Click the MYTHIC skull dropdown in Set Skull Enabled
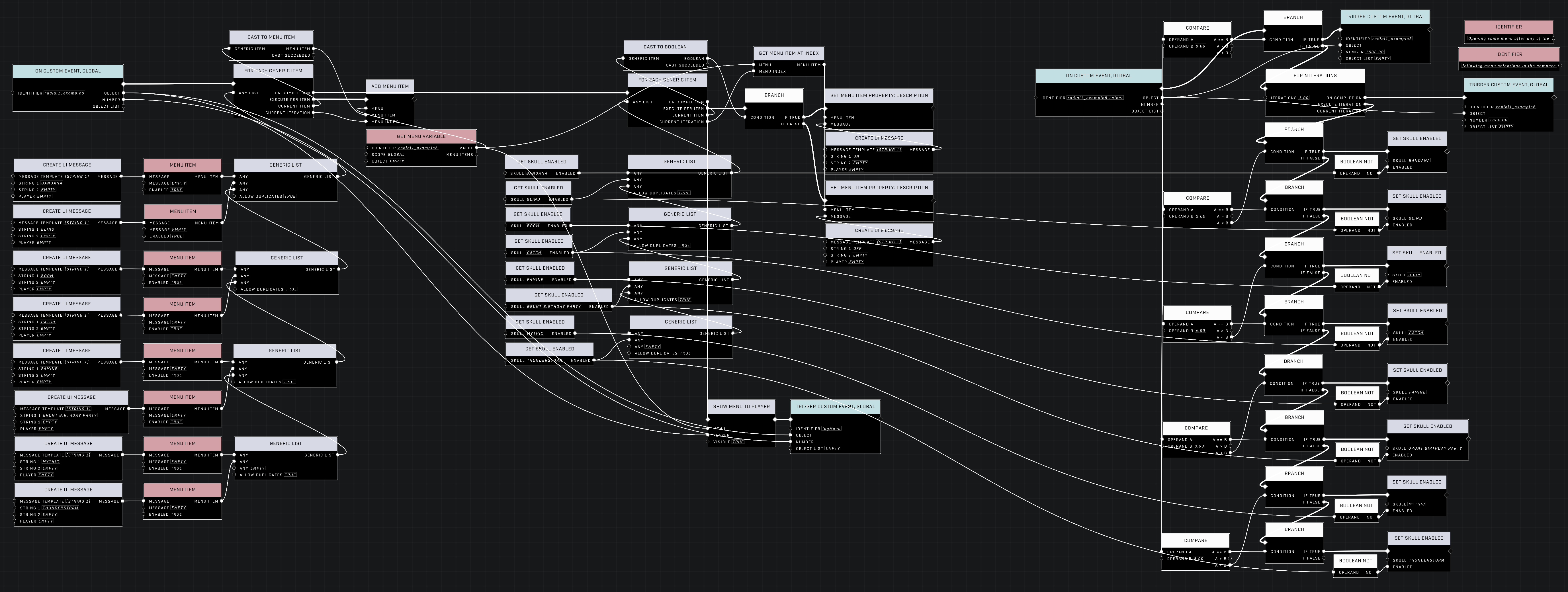The width and height of the screenshot is (1568, 592). pyautogui.click(x=1416, y=504)
